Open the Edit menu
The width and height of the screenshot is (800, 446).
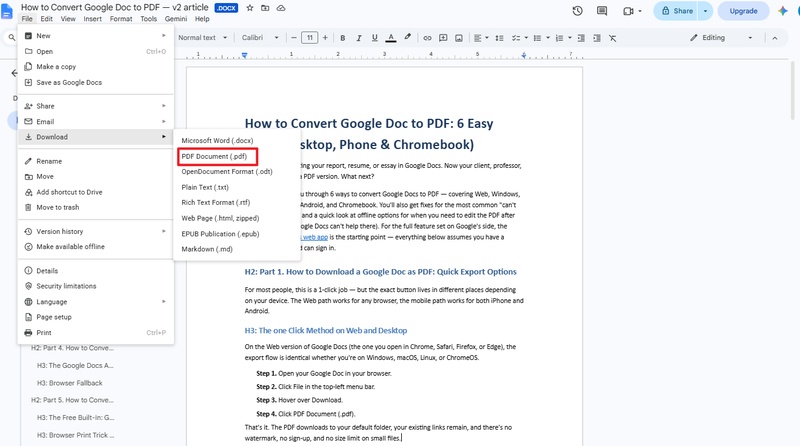click(46, 19)
